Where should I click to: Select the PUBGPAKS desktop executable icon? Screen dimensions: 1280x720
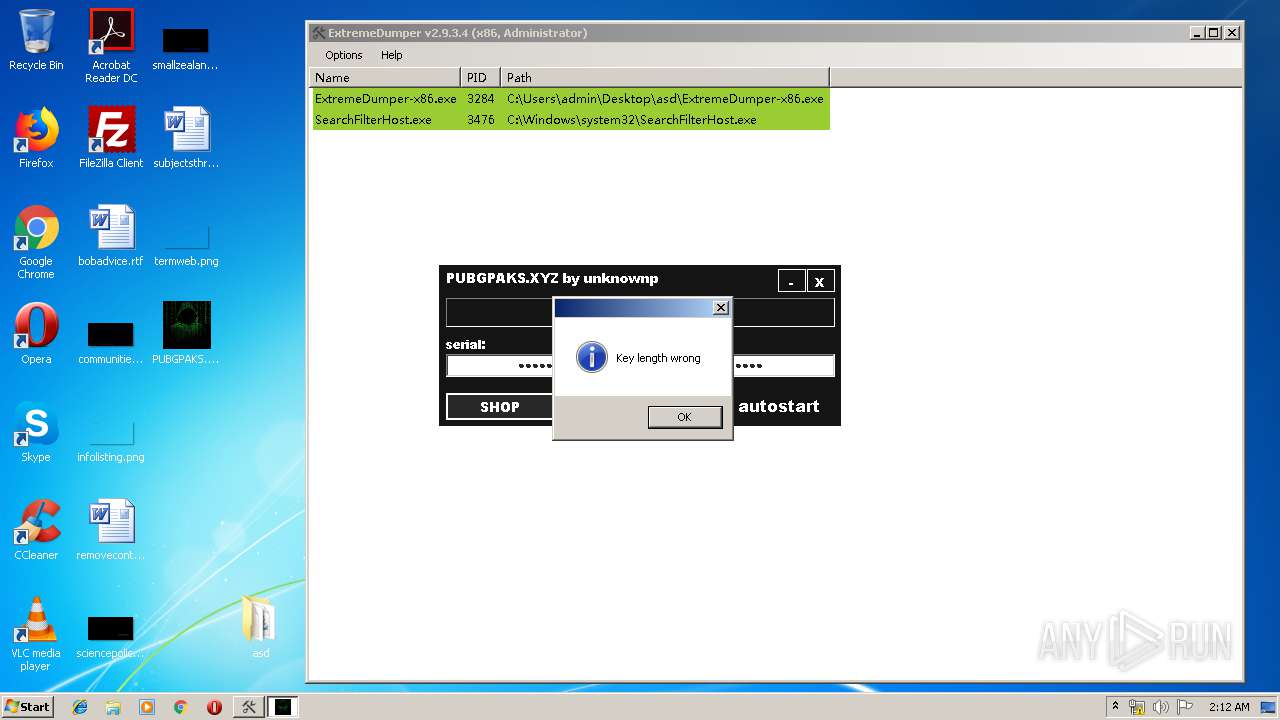coord(186,334)
